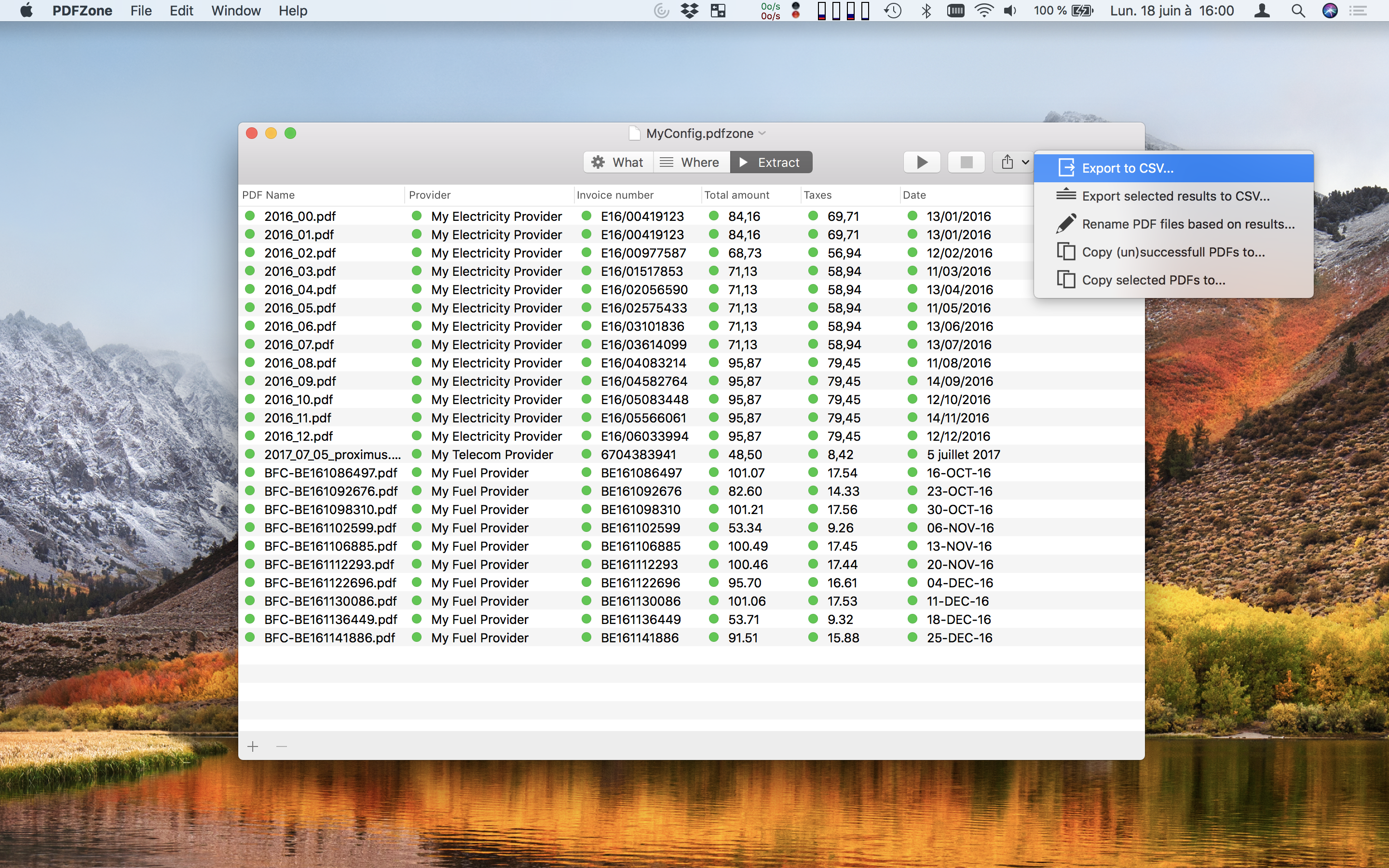
Task: Select Rename PDF files based on results
Action: (x=1187, y=224)
